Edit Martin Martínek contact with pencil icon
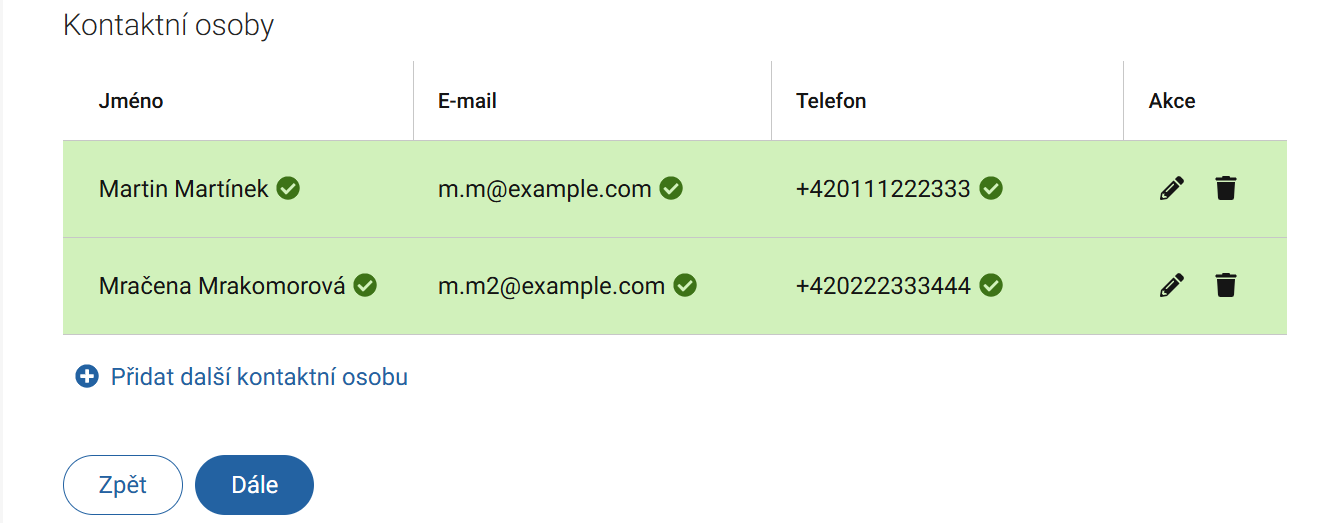1339x523 pixels. [x=1171, y=188]
